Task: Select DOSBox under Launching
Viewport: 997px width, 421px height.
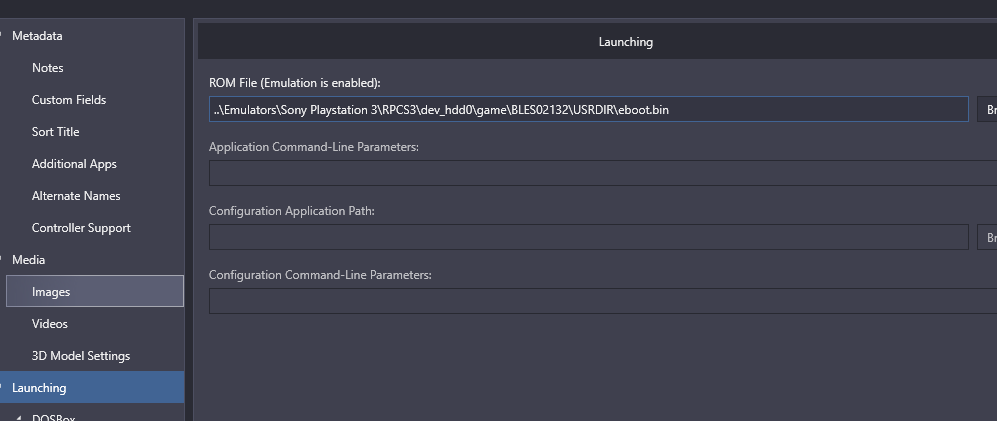Action: point(53,417)
